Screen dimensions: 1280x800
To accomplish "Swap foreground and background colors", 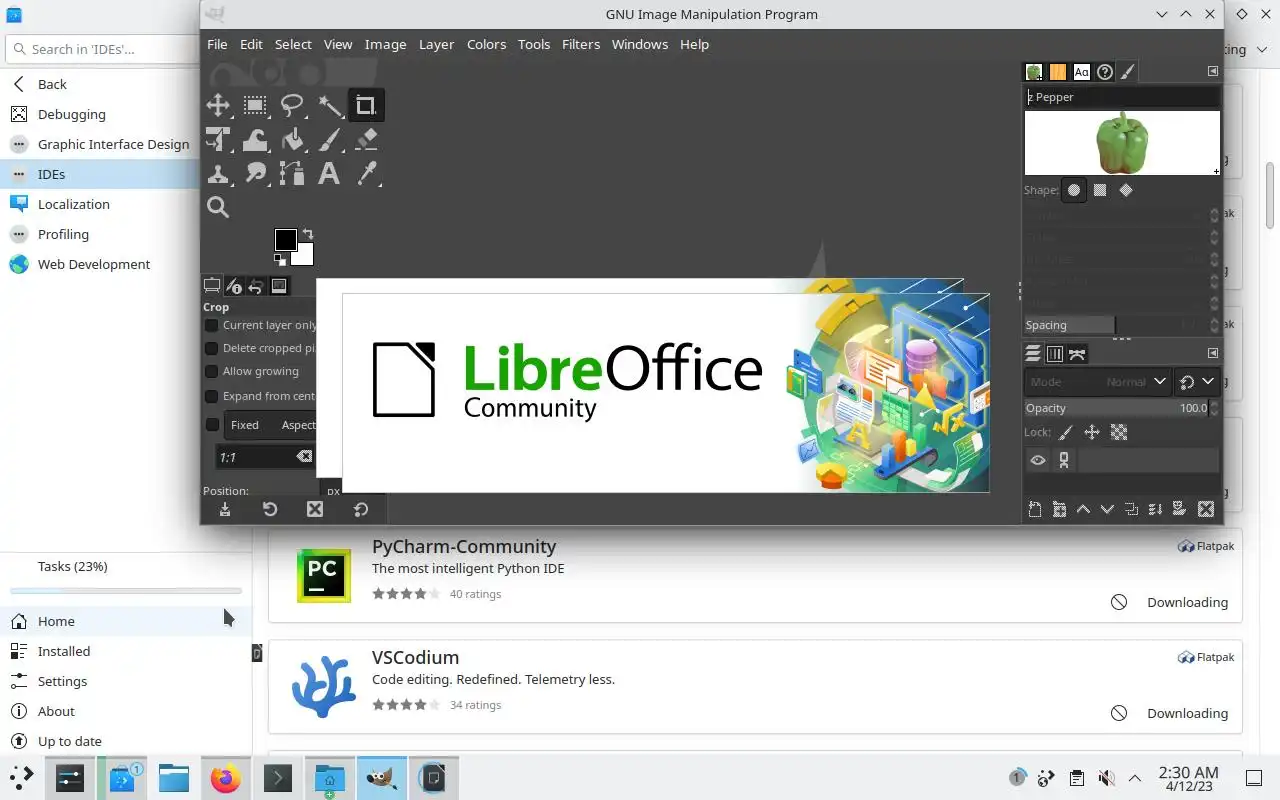I will tap(308, 234).
